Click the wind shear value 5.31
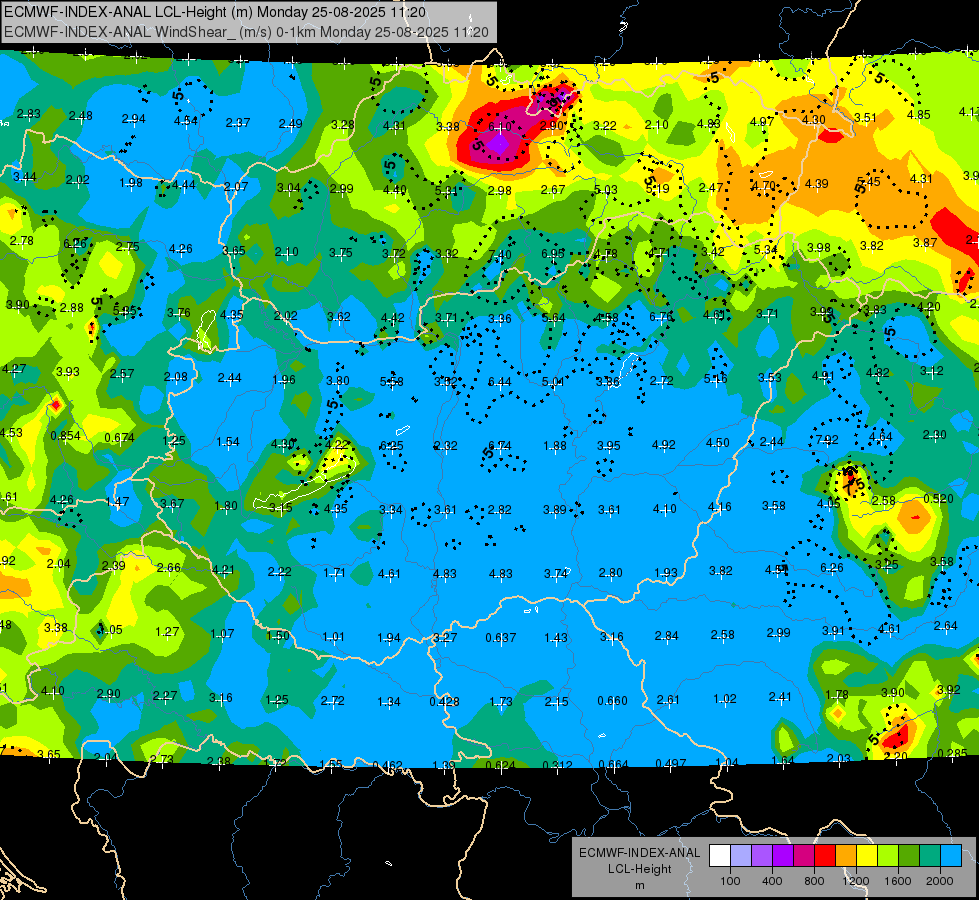 (446, 190)
